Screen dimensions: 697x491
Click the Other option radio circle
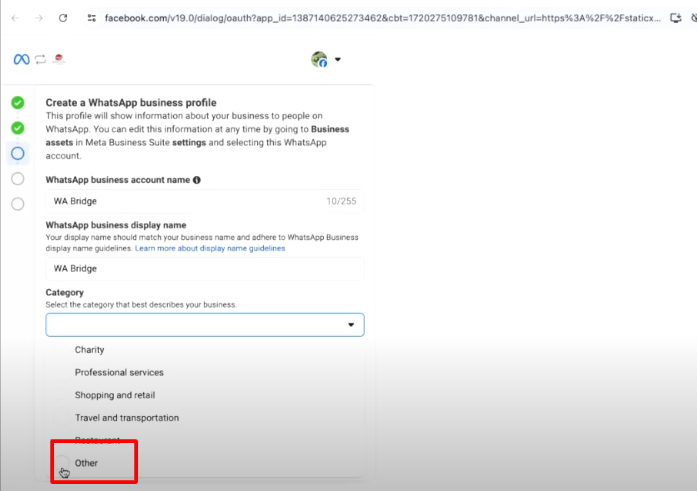[x=62, y=463]
